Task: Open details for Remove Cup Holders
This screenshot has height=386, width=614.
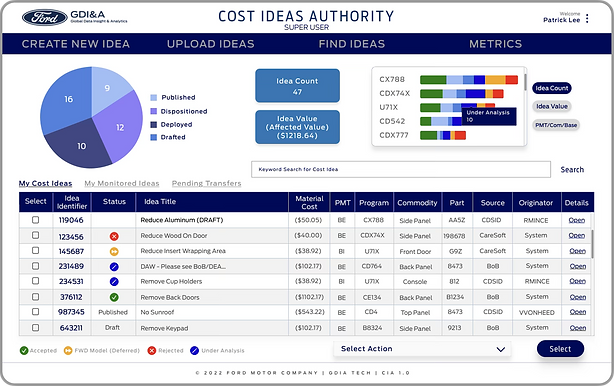Action: pos(578,281)
